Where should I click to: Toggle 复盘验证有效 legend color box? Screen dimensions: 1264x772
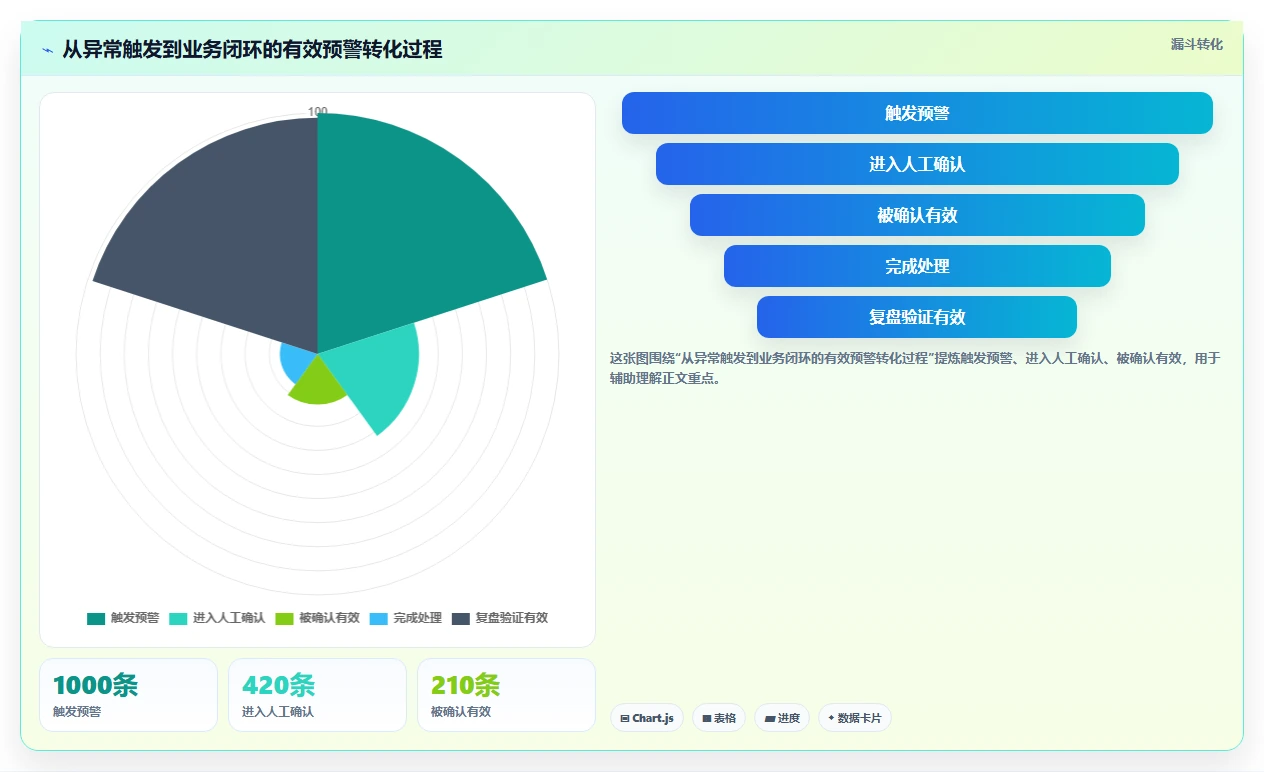click(x=460, y=618)
